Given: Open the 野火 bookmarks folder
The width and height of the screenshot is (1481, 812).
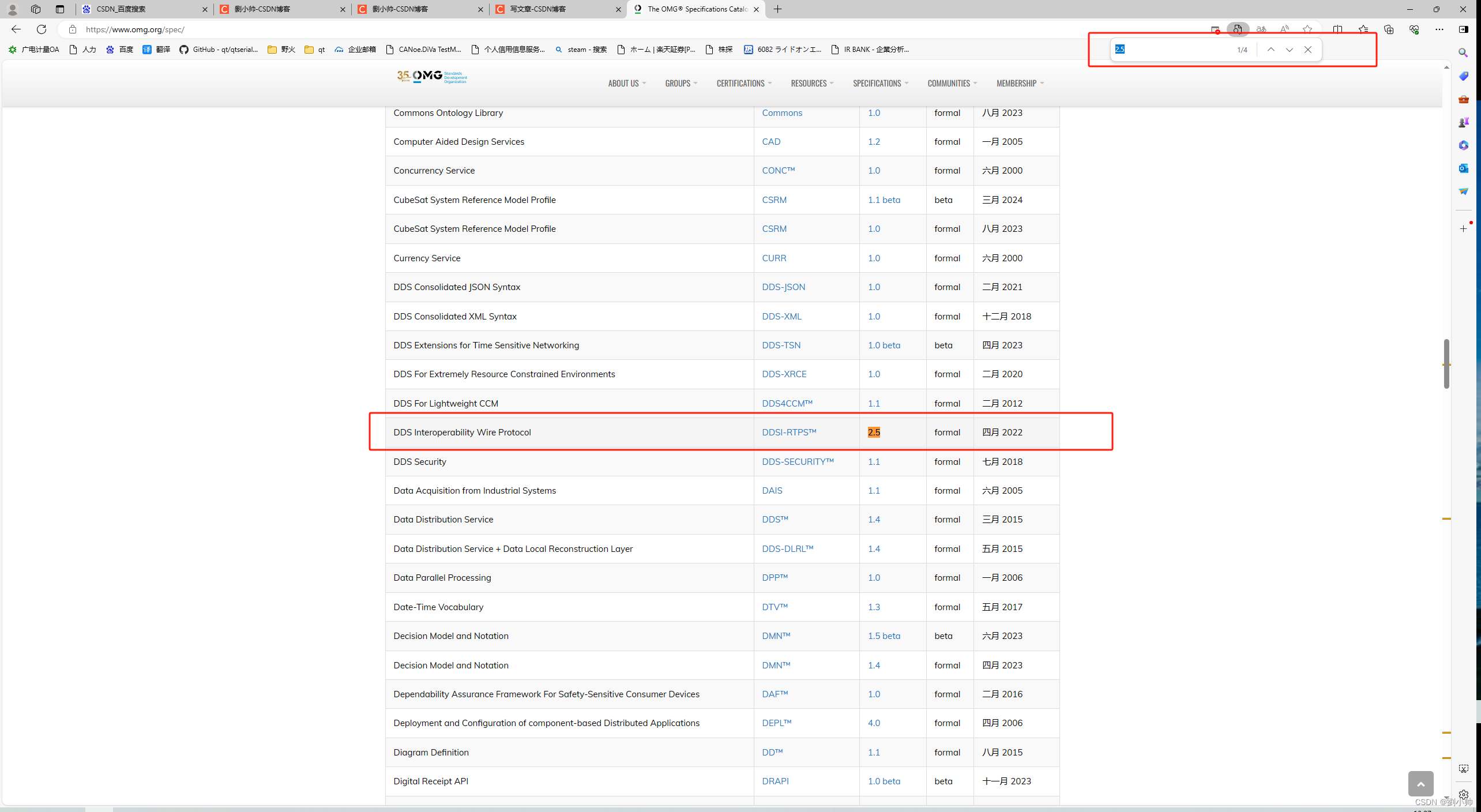Looking at the screenshot, I should (281, 50).
